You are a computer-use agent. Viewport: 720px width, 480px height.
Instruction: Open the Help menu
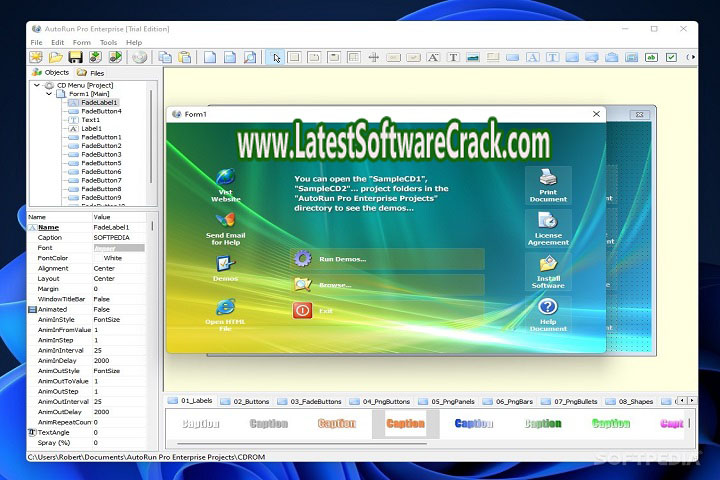pyautogui.click(x=134, y=42)
